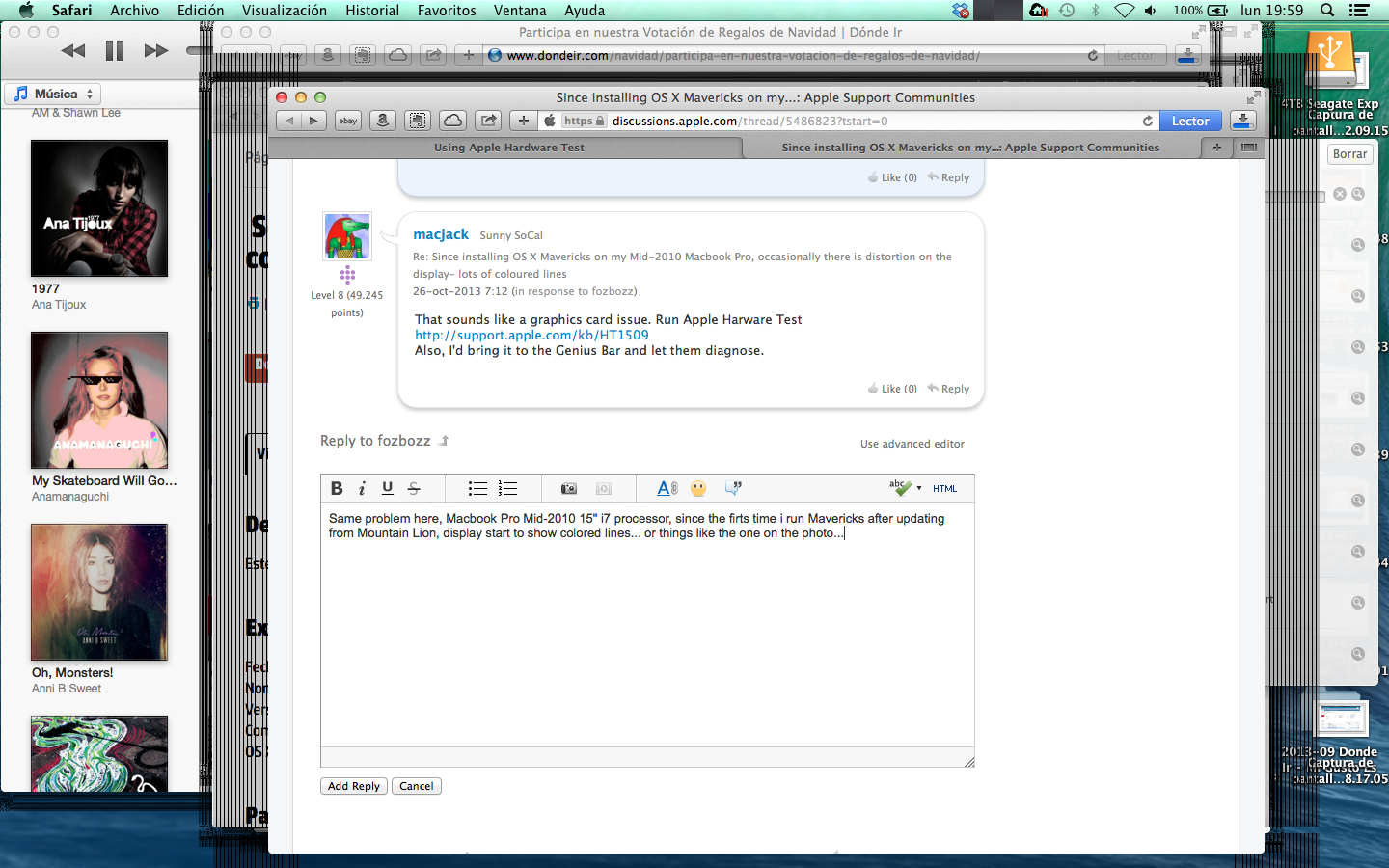Viewport: 1389px width, 868px height.
Task: Open the emoticon picker in the editor
Action: pyautogui.click(x=698, y=488)
